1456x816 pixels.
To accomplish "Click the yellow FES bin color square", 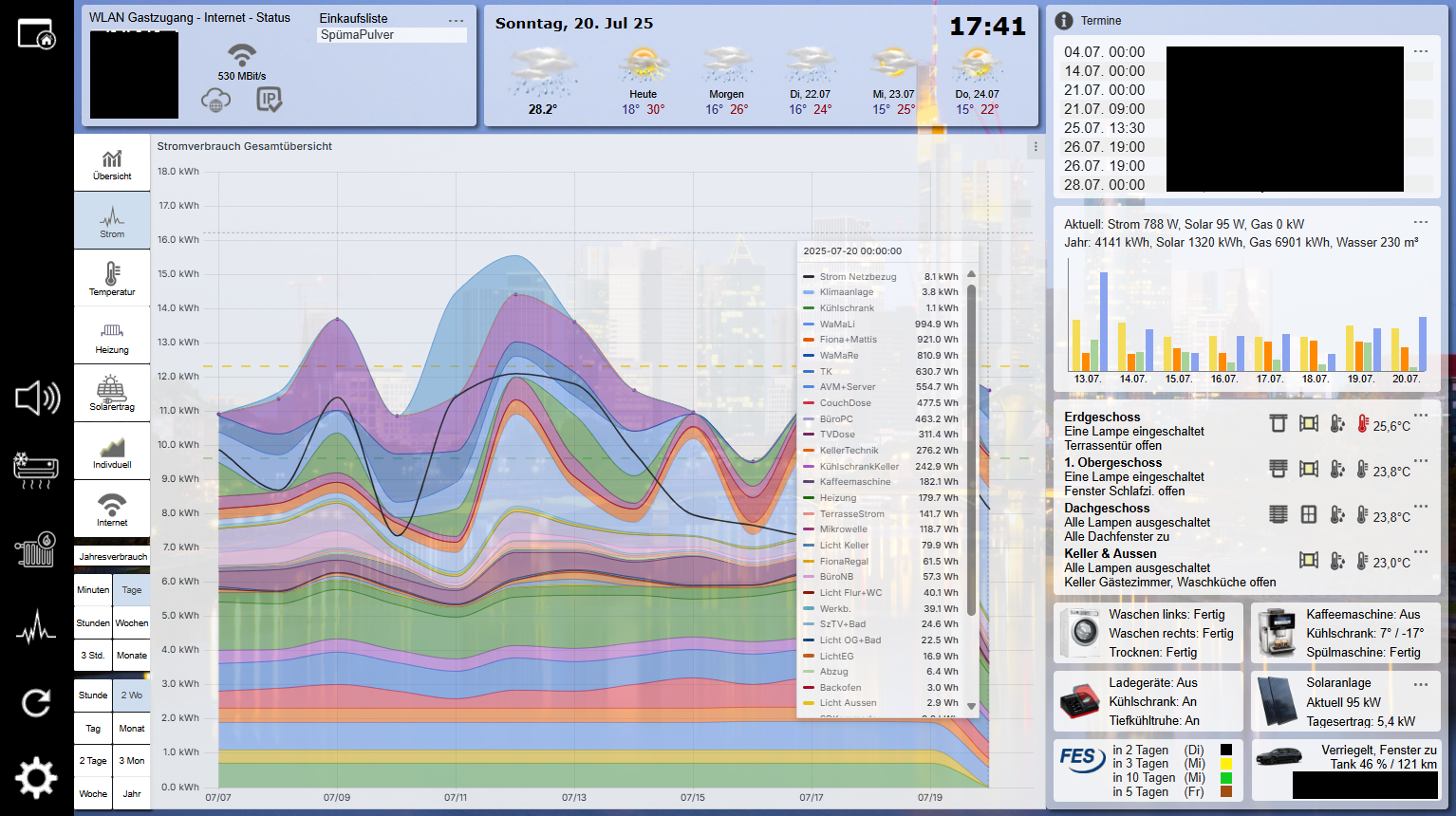I will click(x=1226, y=764).
